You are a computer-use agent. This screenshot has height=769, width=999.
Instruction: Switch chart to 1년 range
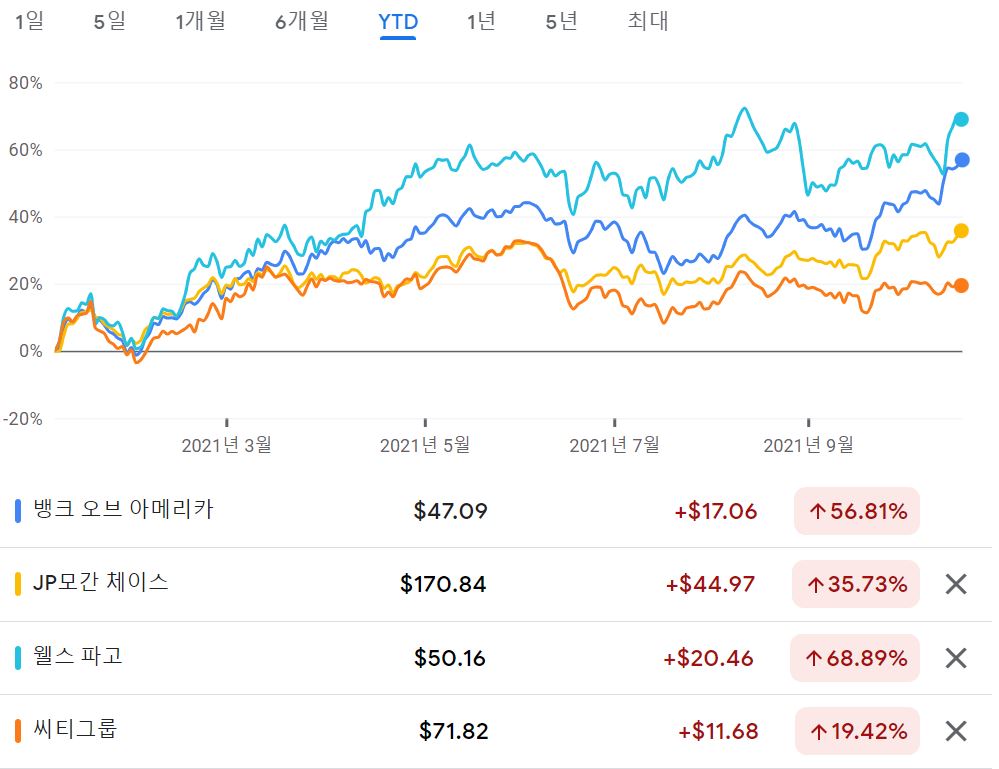481,21
